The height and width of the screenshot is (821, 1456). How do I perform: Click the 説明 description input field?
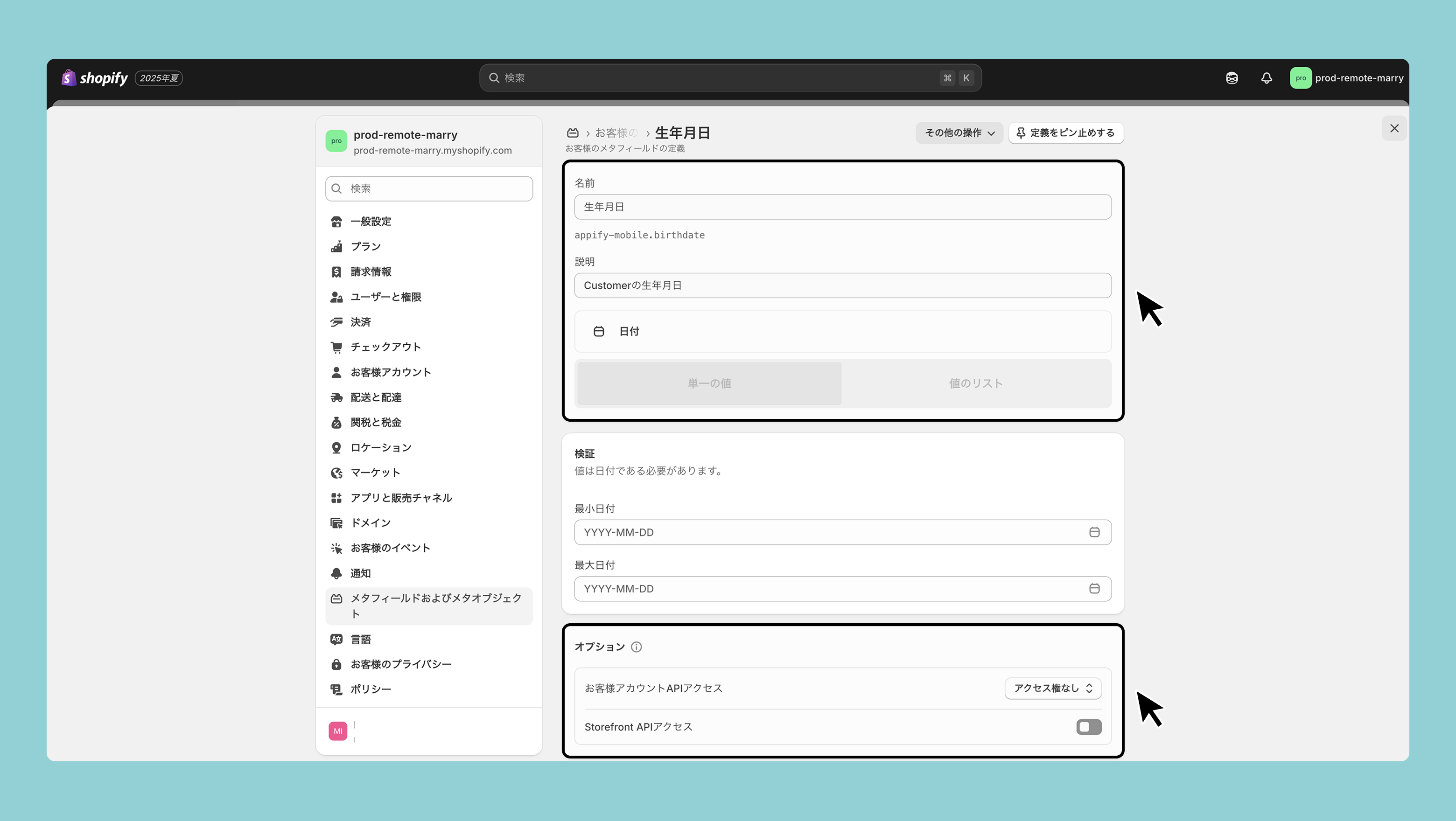click(x=842, y=285)
